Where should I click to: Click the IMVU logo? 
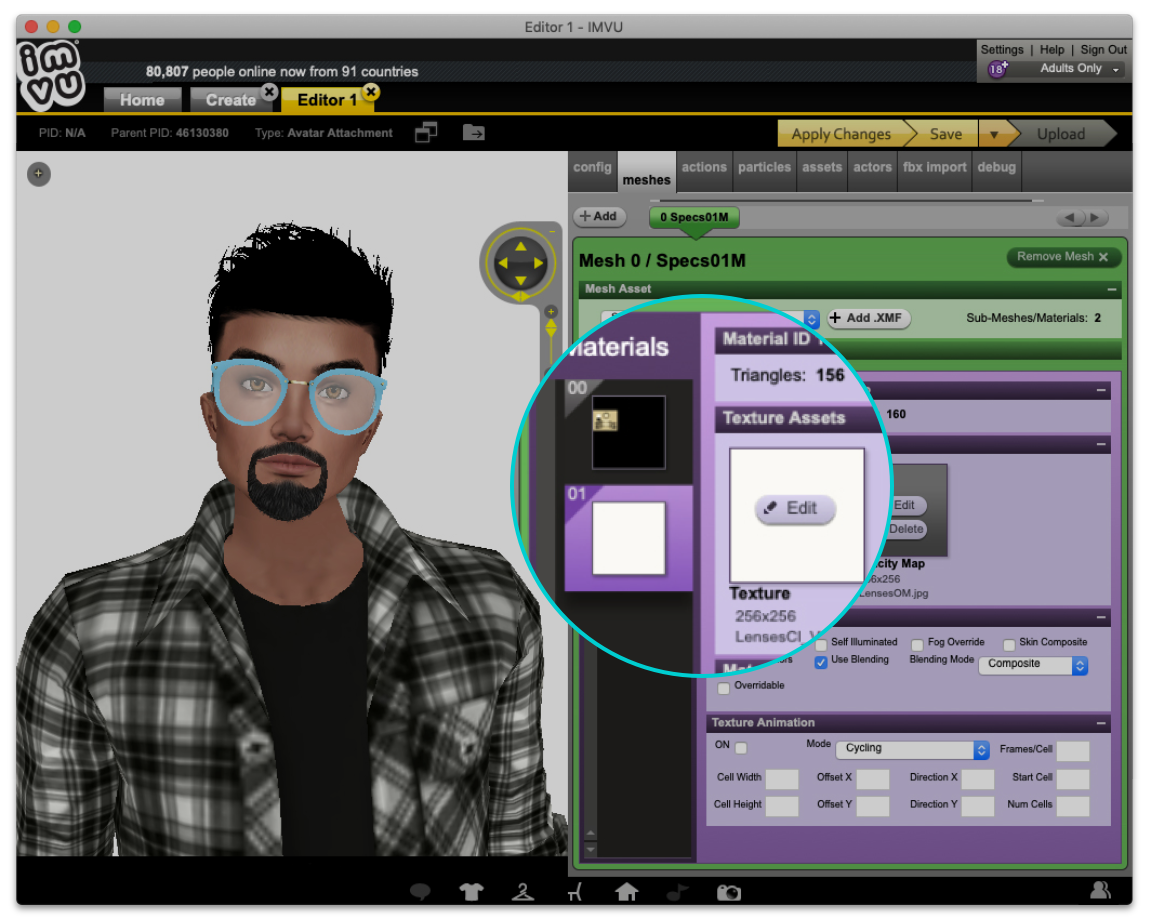[51, 74]
